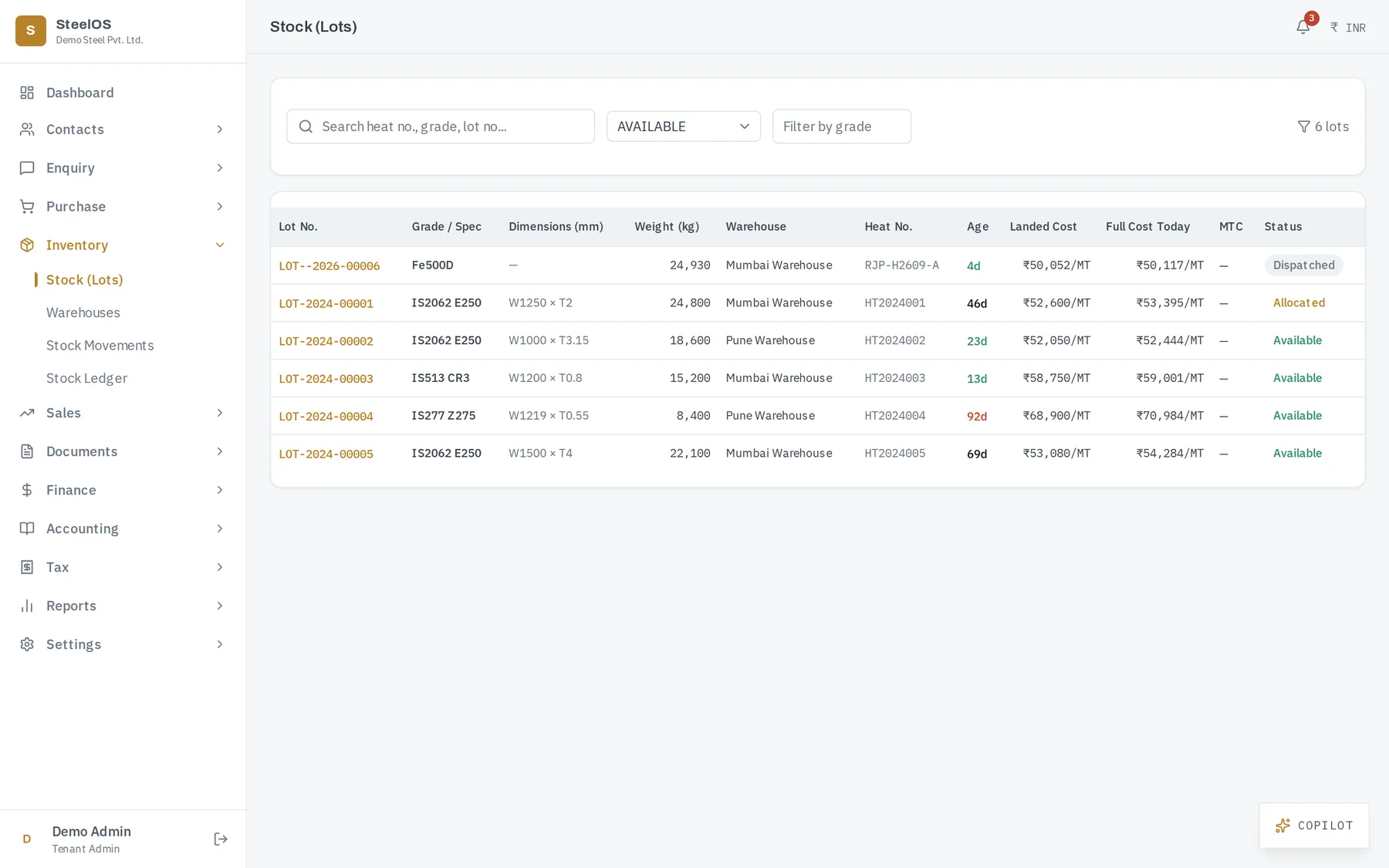Open lot LOT-2024-00003
This screenshot has height=868, width=1389.
coord(326,379)
